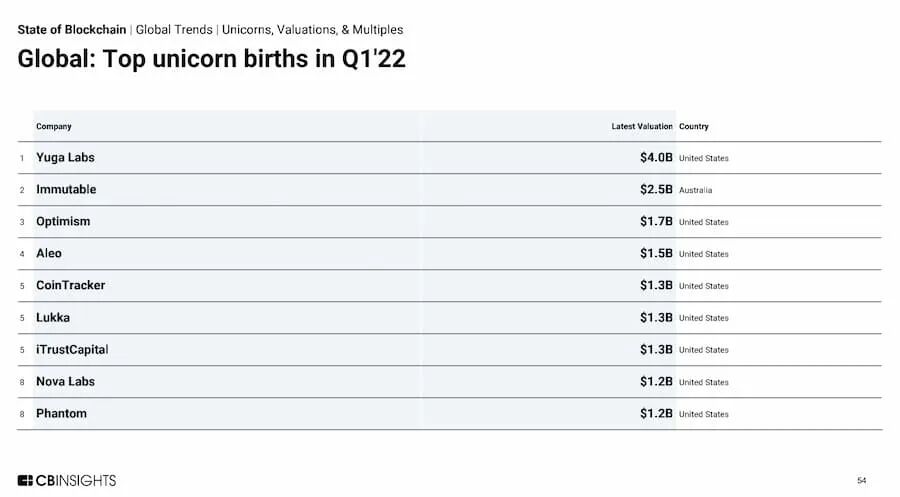Click the Lukka company name
The width and height of the screenshot is (900, 497).
53,318
